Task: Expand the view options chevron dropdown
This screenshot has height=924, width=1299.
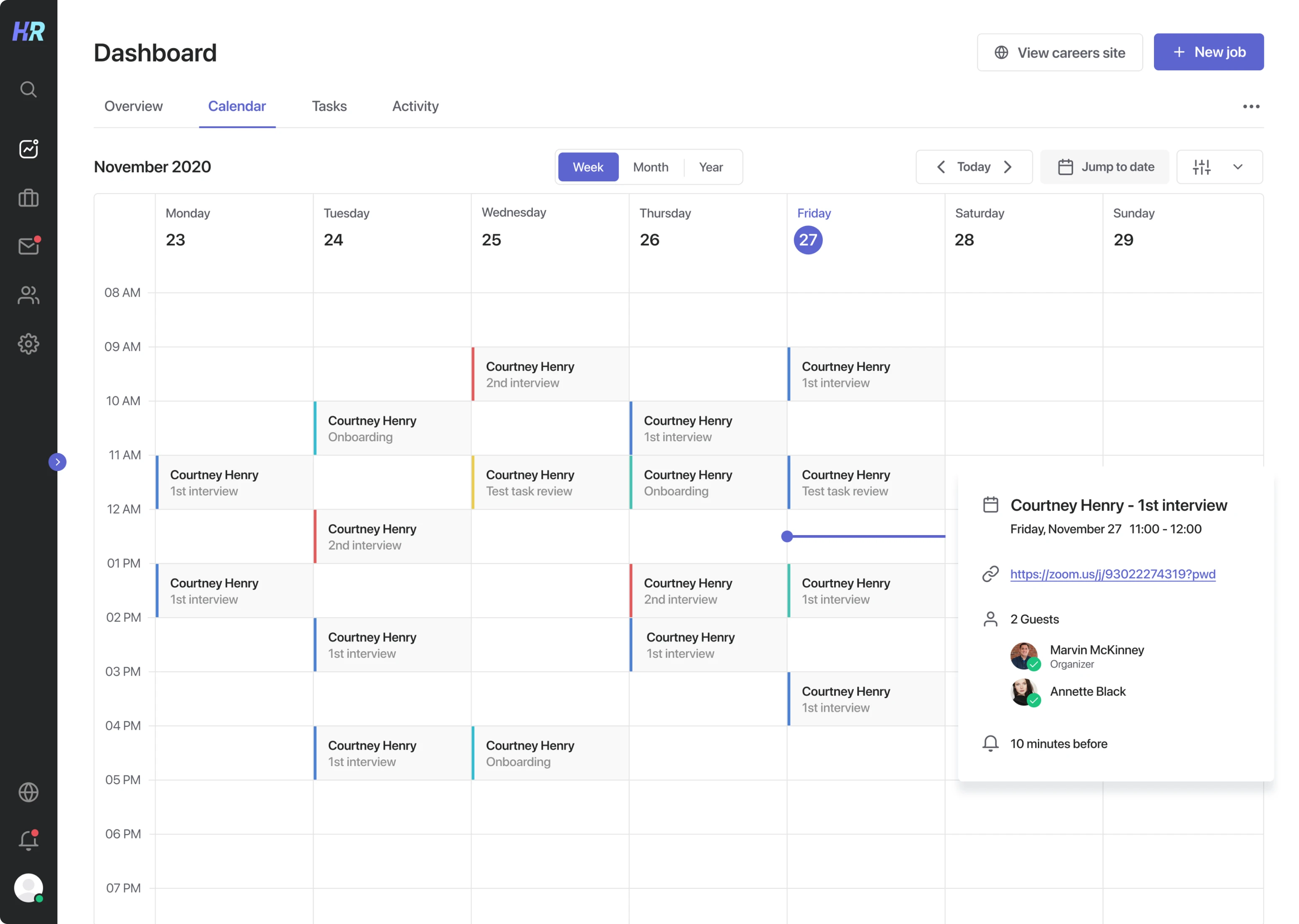Action: coord(1238,167)
